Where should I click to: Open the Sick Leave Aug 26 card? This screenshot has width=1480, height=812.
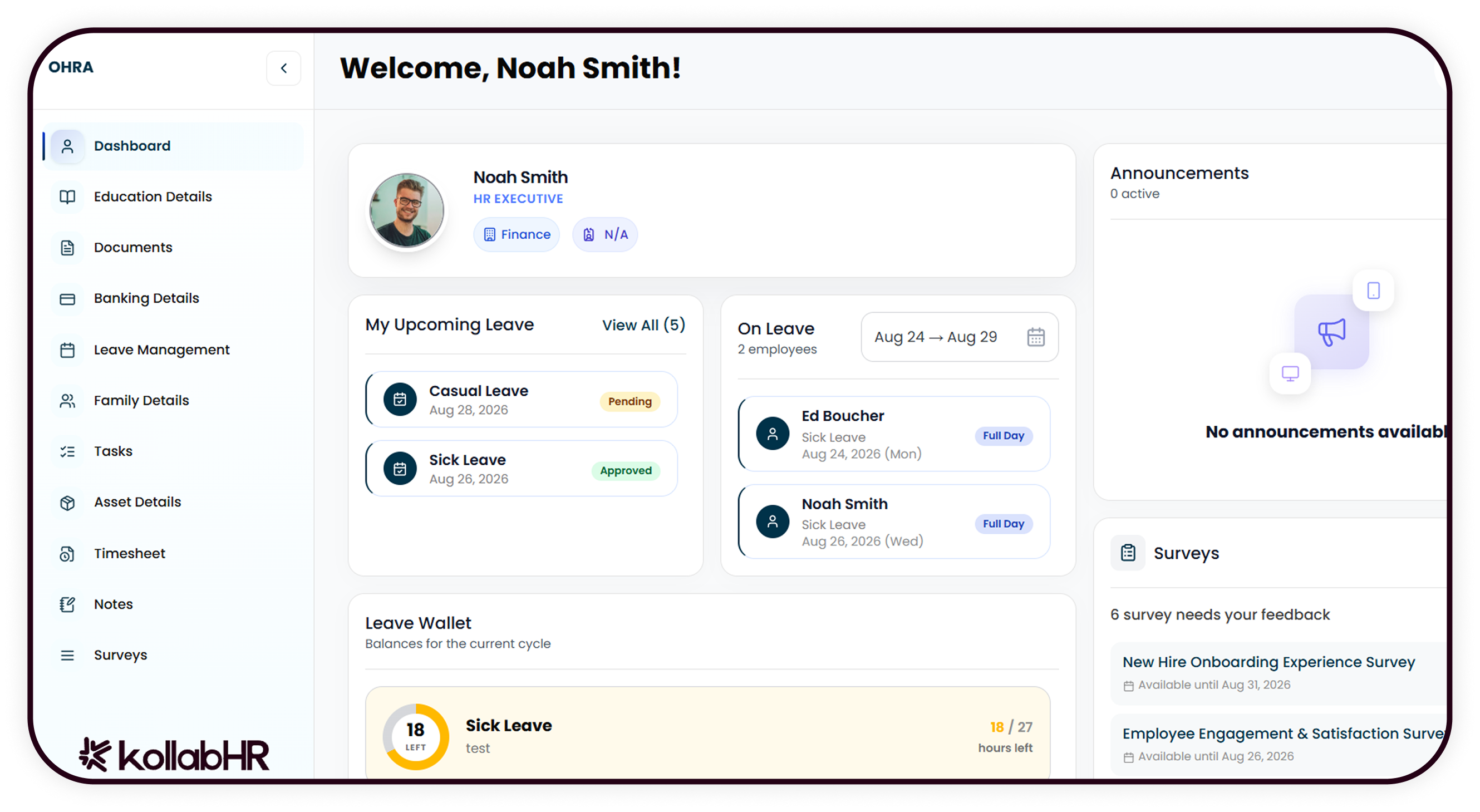click(x=521, y=469)
